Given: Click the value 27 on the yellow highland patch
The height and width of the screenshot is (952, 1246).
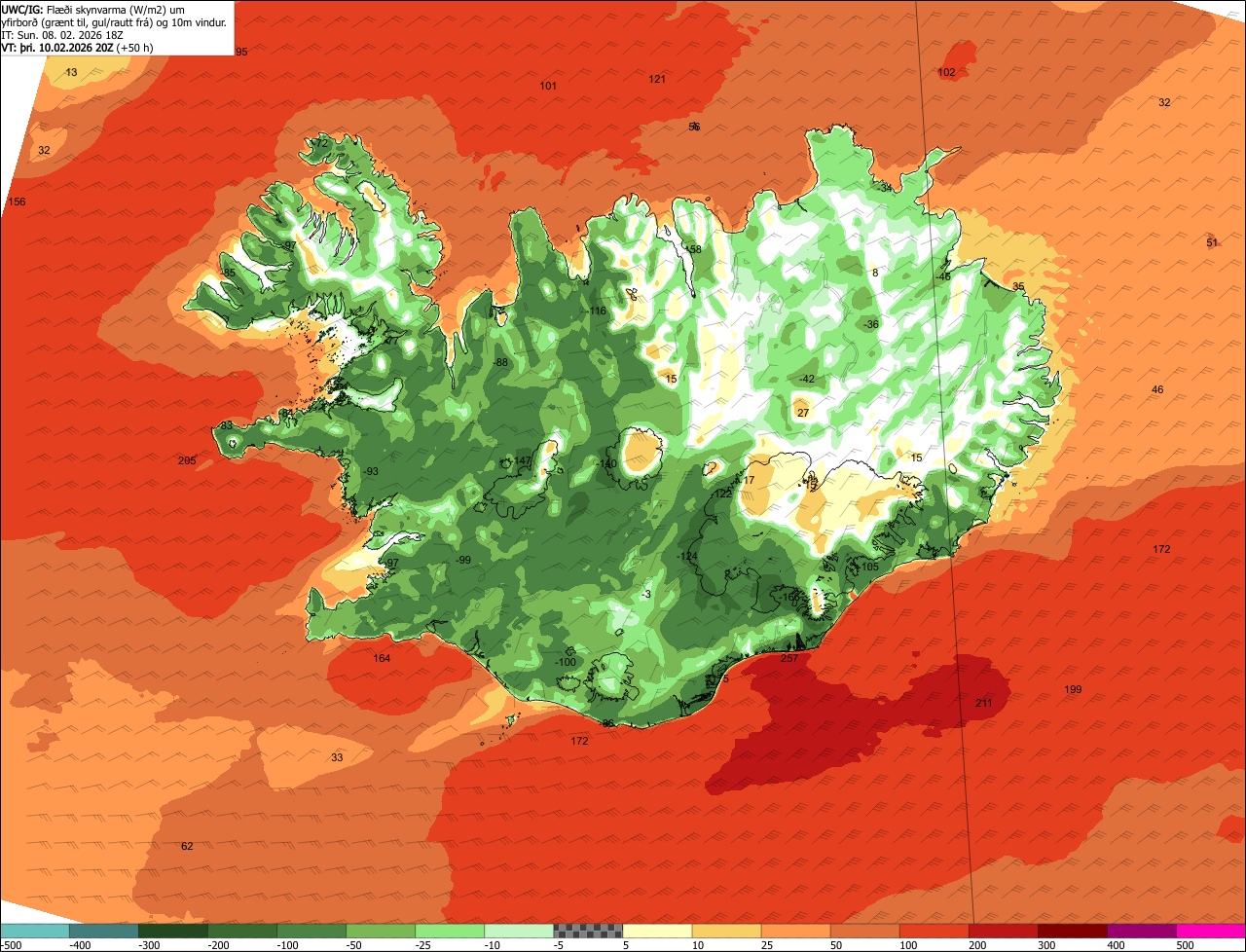Looking at the screenshot, I should [x=803, y=414].
